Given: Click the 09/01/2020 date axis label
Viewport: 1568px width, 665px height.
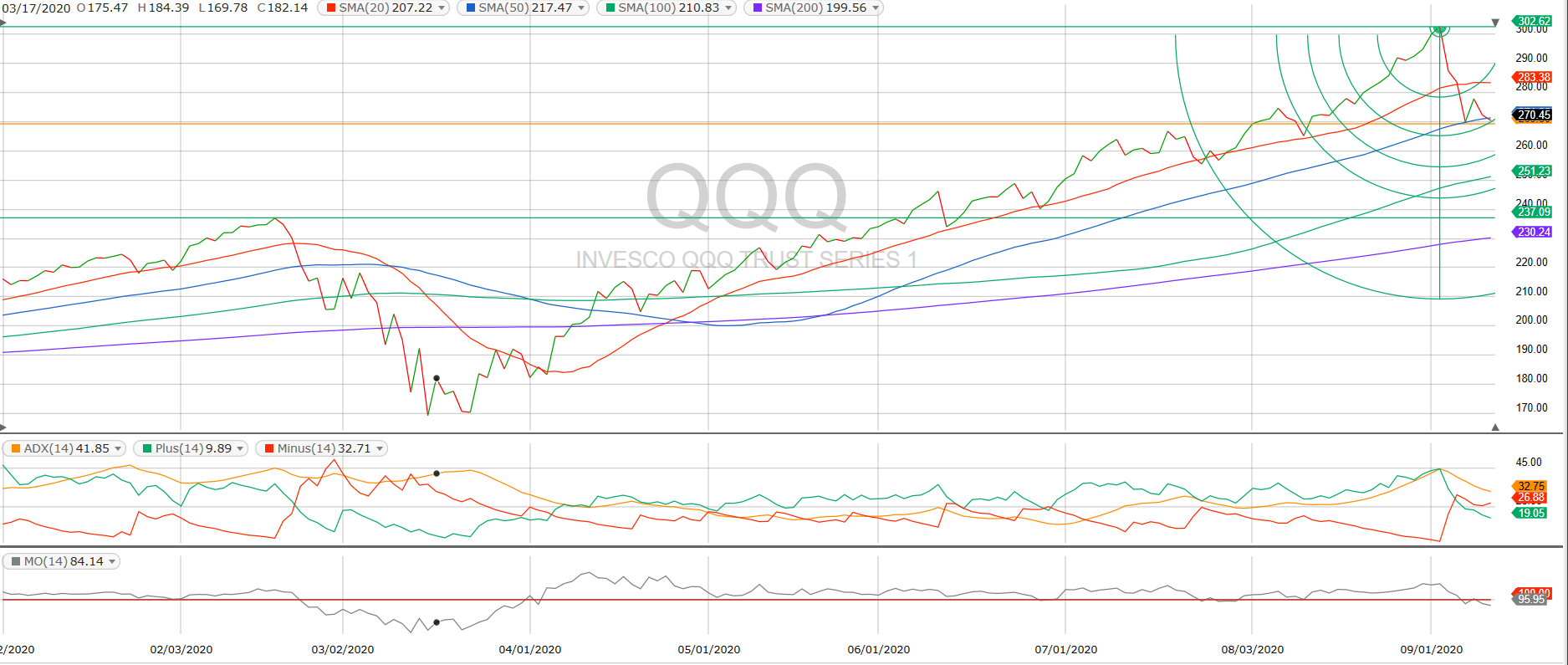Looking at the screenshot, I should point(1431,649).
